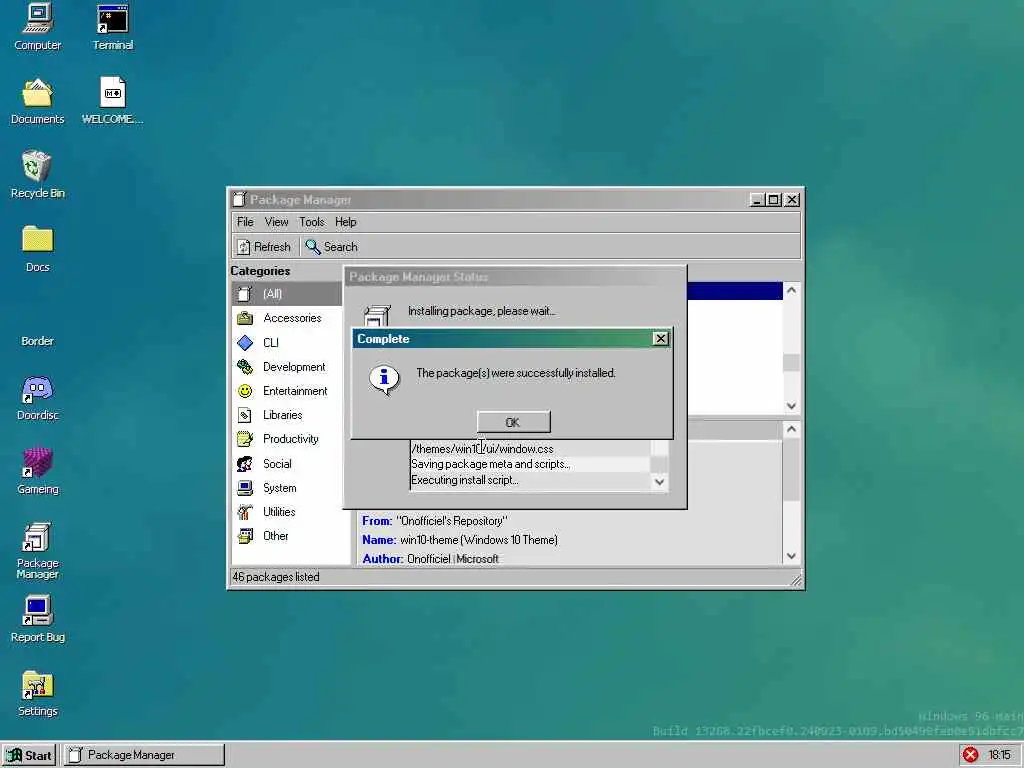This screenshot has height=768, width=1024.
Task: Click the window.css path log line
Action: 530,449
